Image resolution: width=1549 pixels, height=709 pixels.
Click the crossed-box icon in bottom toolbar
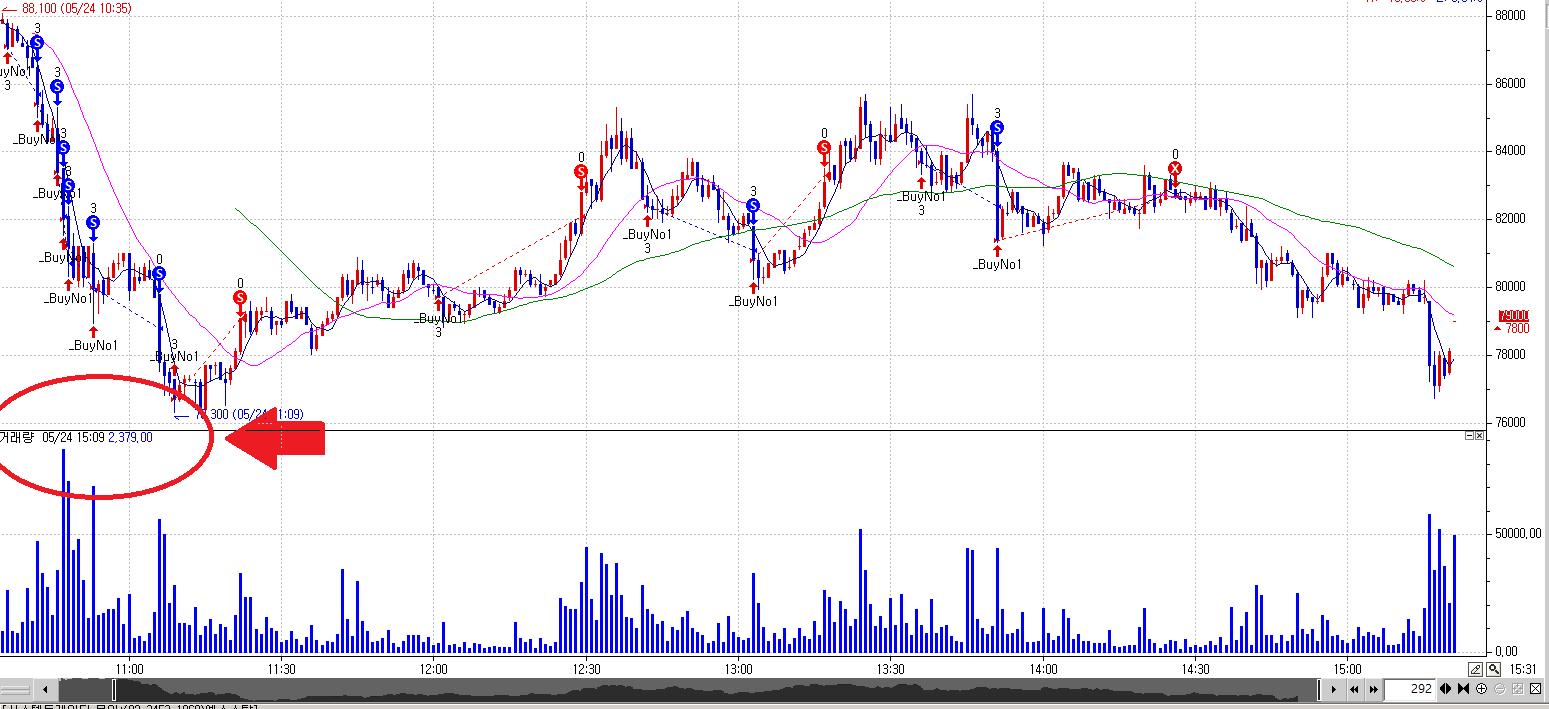click(1535, 689)
